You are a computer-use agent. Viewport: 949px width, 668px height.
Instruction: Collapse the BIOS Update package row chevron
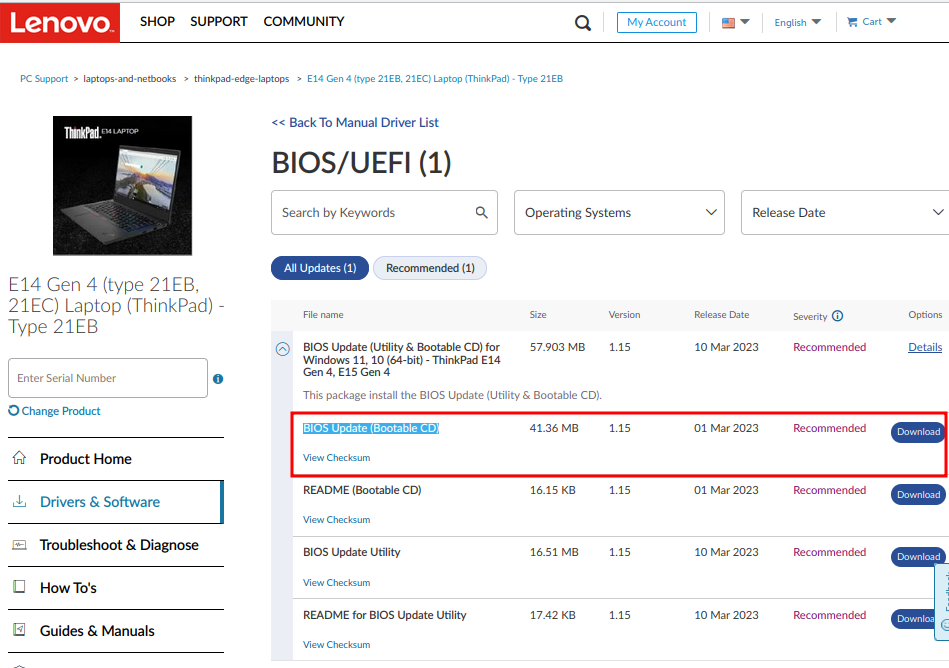[x=283, y=349]
